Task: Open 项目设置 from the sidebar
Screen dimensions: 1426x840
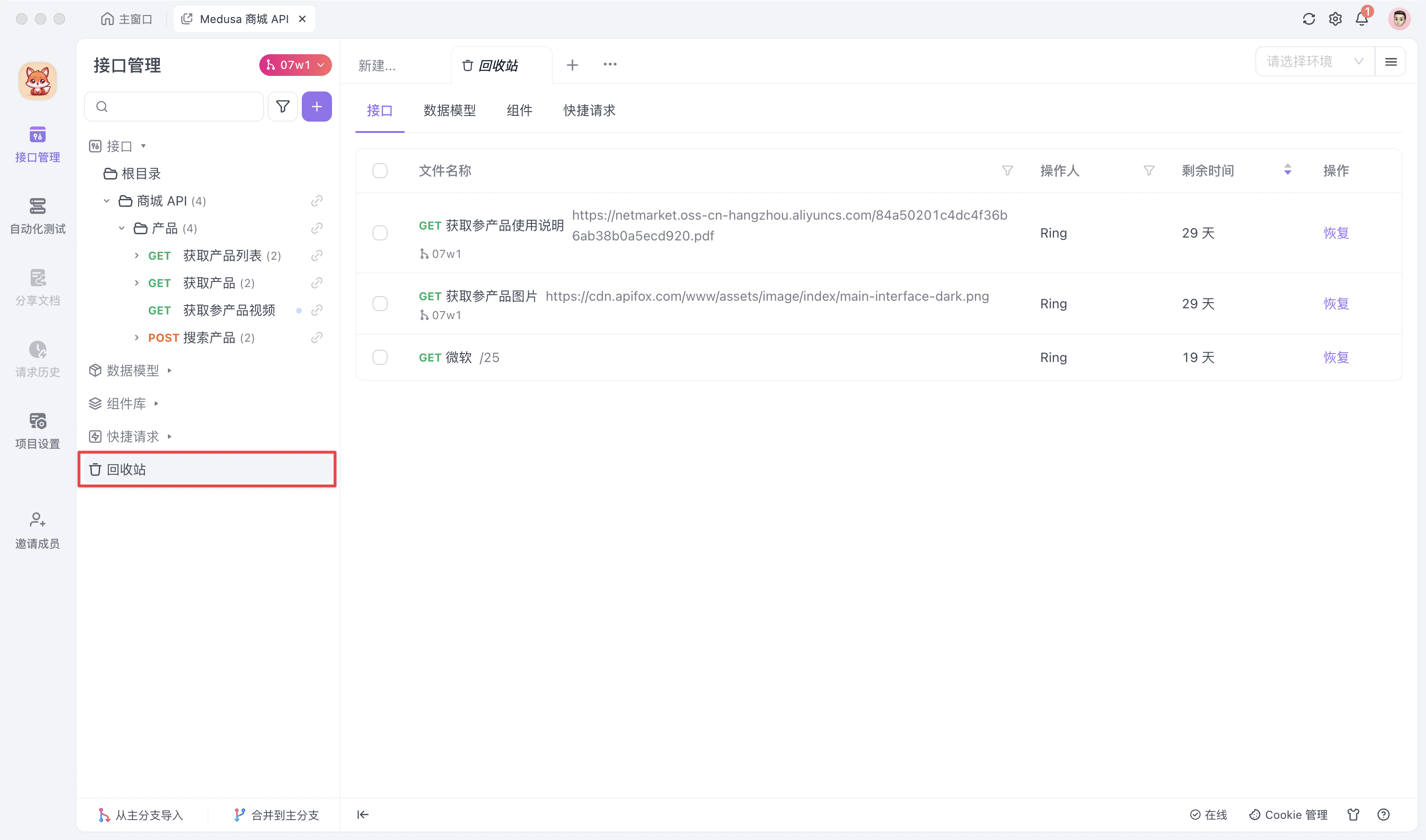Action: 37,429
